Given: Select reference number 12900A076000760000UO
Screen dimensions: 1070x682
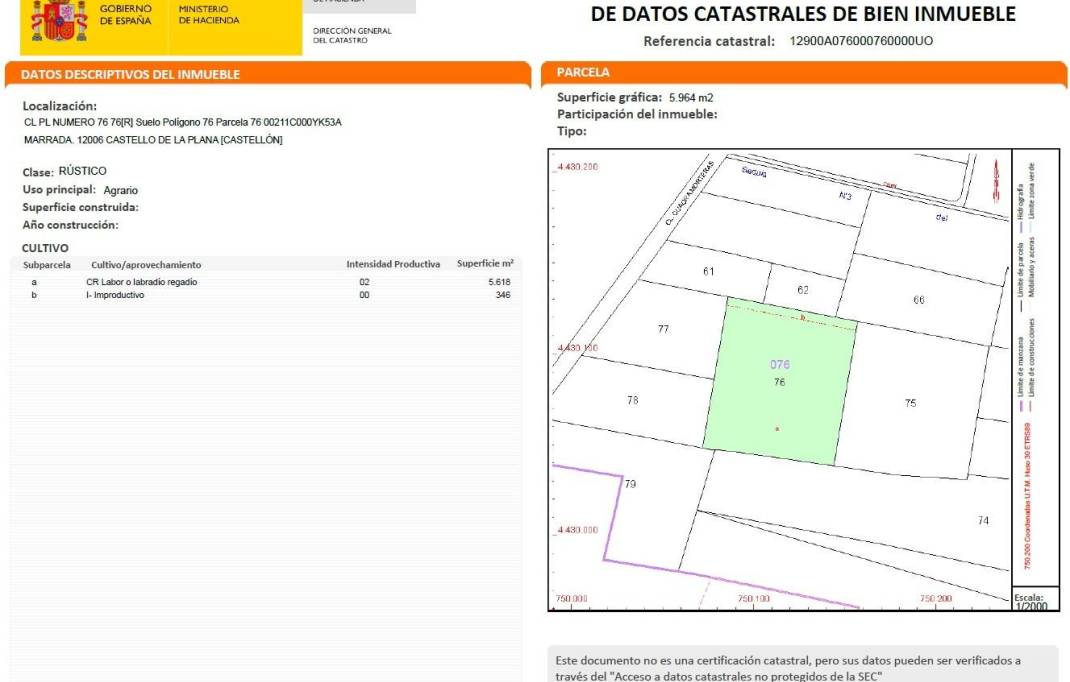Looking at the screenshot, I should [861, 41].
